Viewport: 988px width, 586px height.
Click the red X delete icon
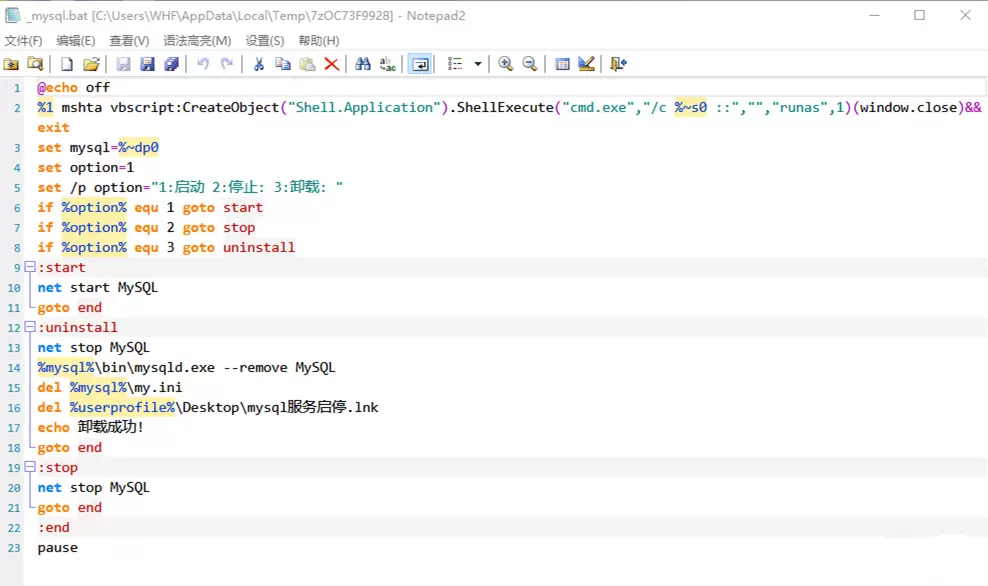pos(331,64)
